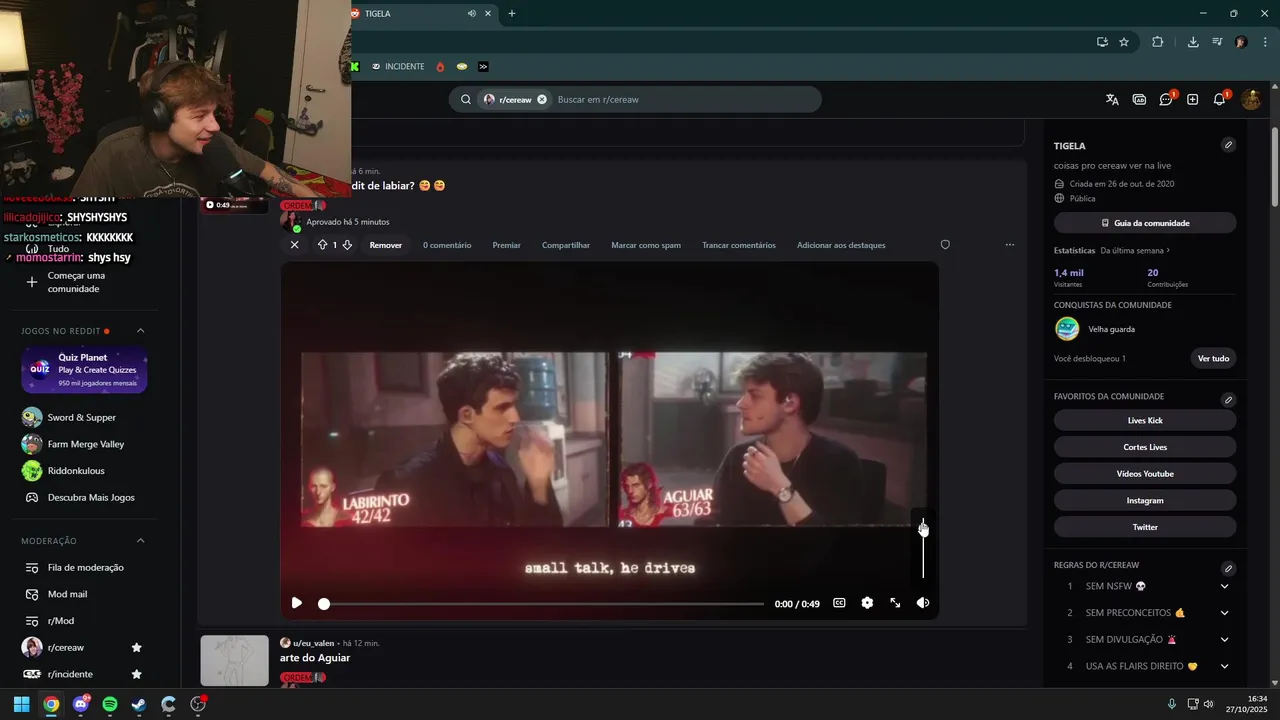Image resolution: width=1280 pixels, height=720 pixels.
Task: Open the Instagram community link
Action: (1145, 500)
